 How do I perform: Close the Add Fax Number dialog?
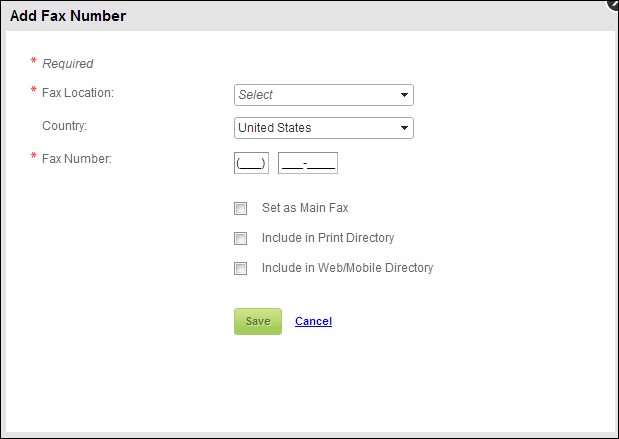[x=614, y=4]
